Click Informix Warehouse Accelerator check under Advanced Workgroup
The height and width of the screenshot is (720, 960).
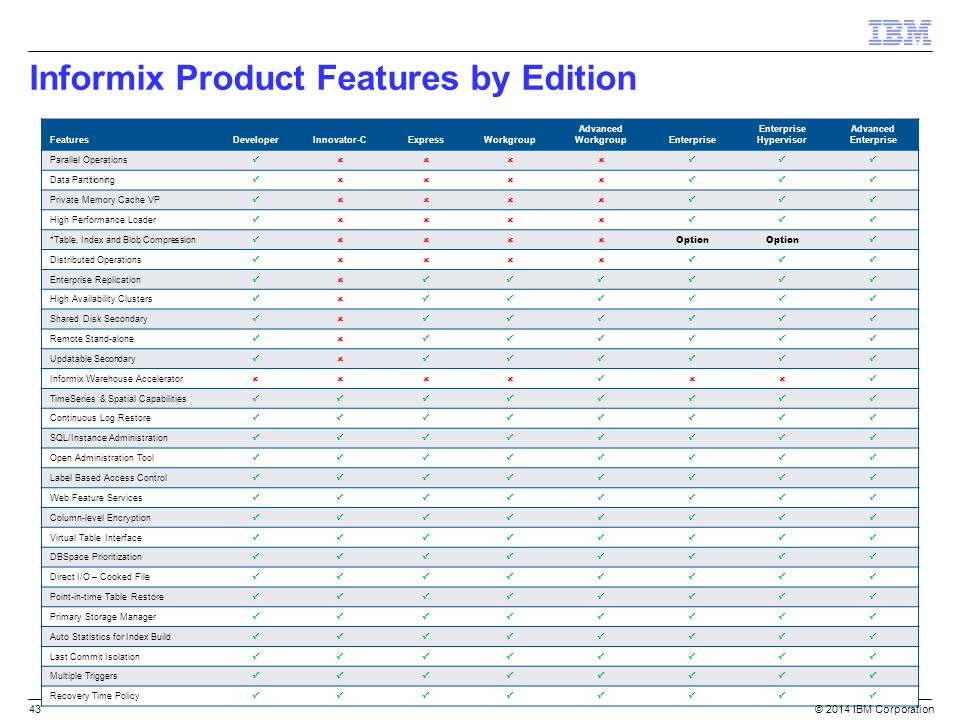coord(601,378)
